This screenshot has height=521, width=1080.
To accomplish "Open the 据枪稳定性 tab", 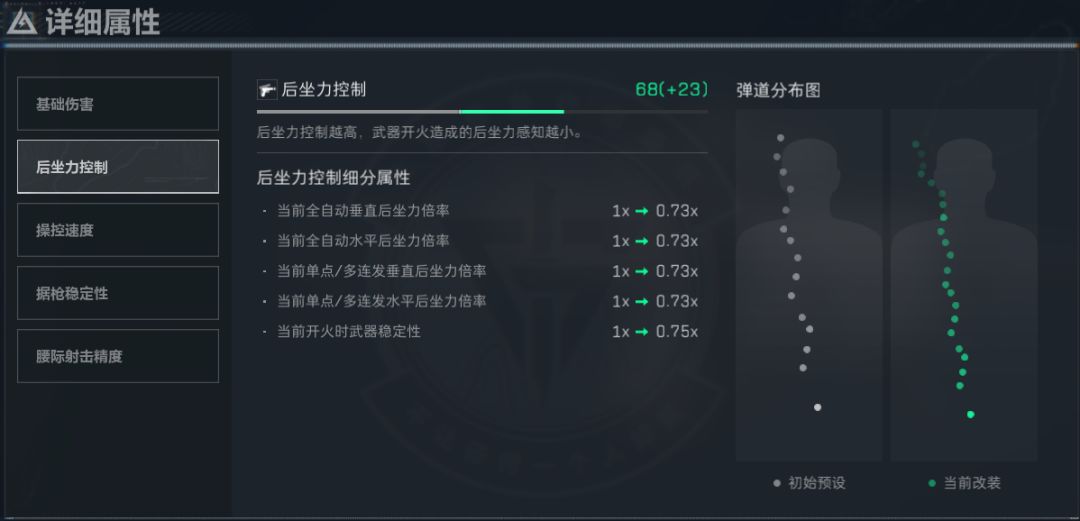I will pyautogui.click(x=118, y=293).
